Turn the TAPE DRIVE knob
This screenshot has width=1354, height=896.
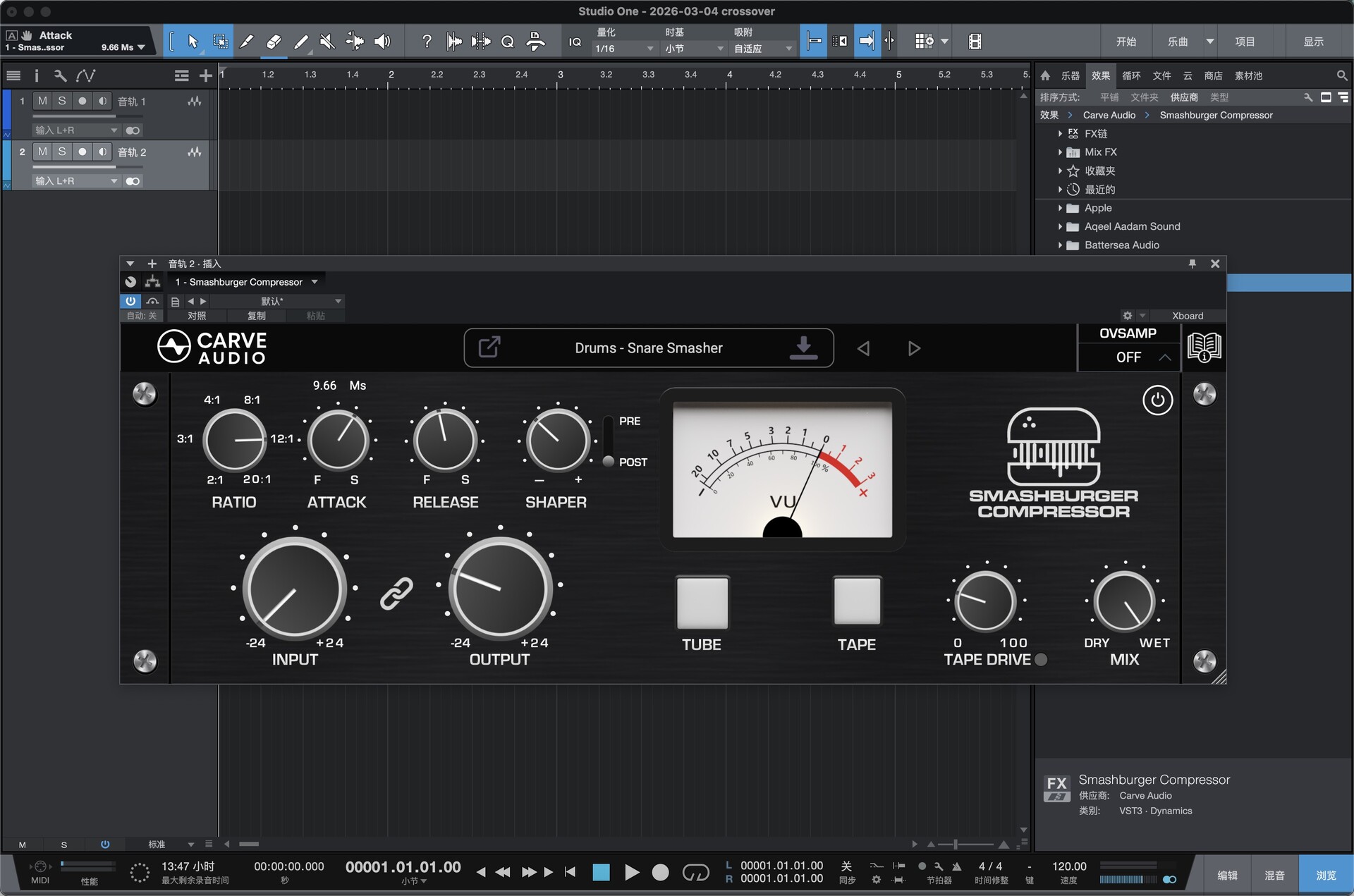click(x=985, y=603)
